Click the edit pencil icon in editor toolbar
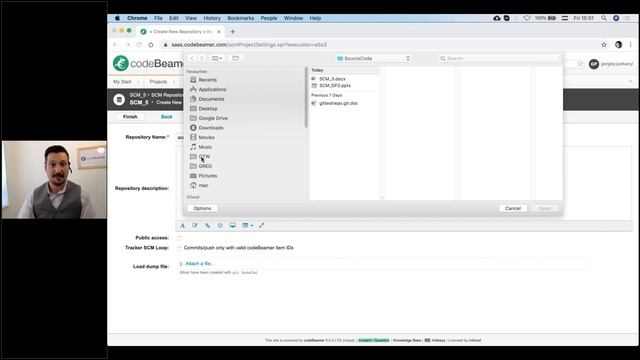This screenshot has width=640, height=360. tap(195, 225)
